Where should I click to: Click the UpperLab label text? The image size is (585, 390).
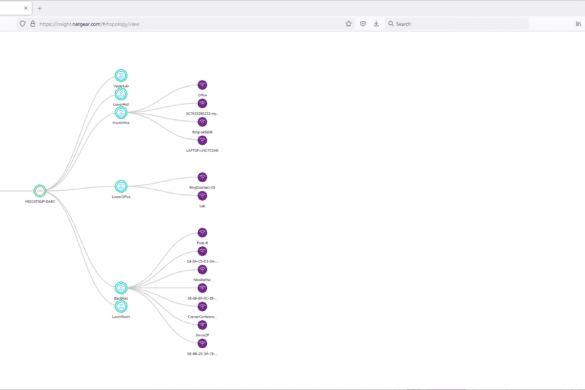pyautogui.click(x=121, y=86)
